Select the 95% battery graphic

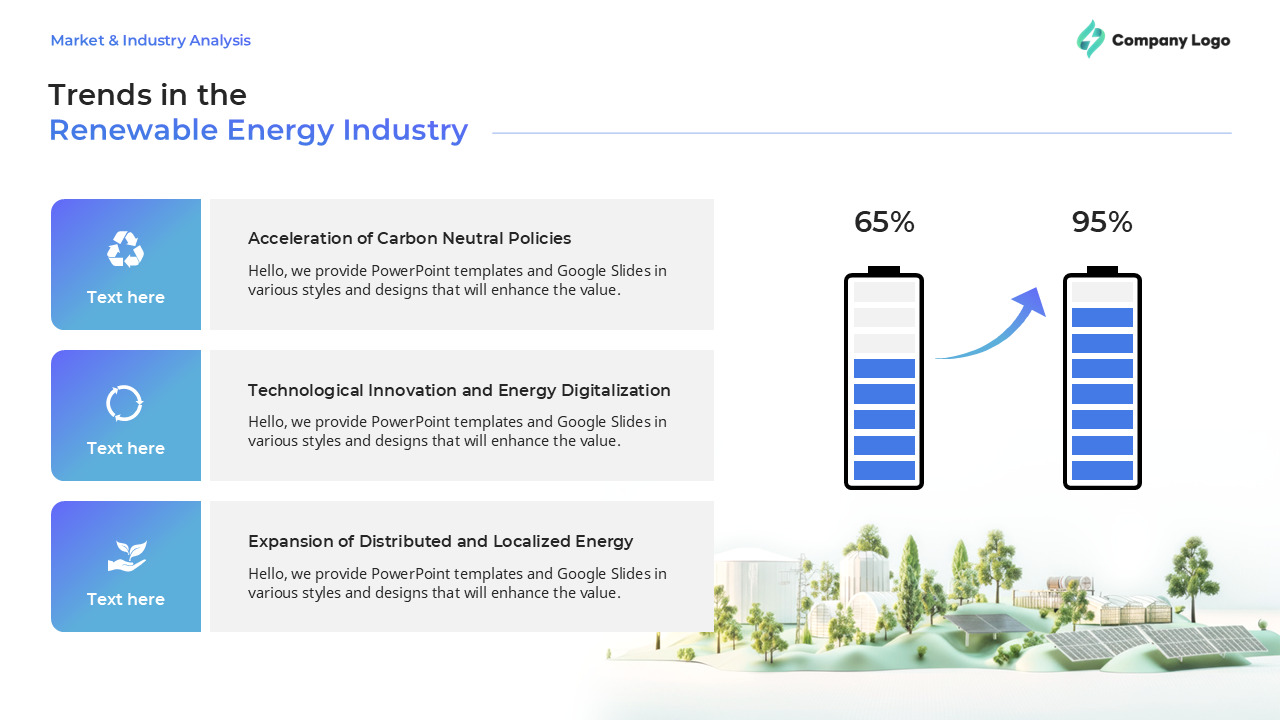(x=1102, y=380)
